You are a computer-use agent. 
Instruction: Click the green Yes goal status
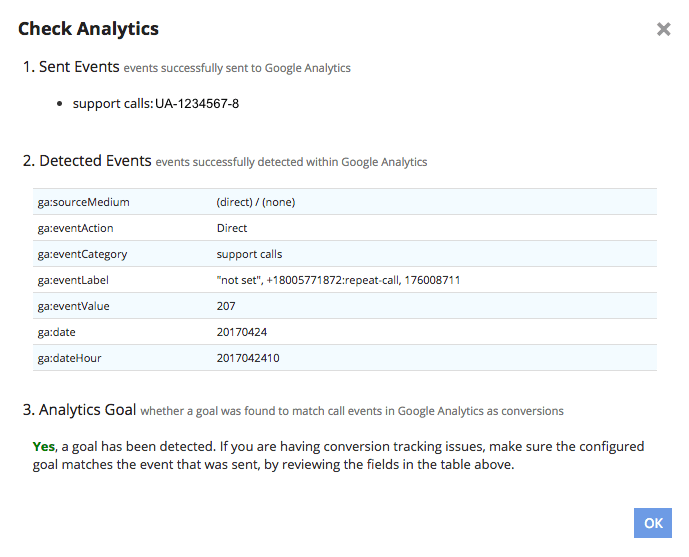point(45,447)
